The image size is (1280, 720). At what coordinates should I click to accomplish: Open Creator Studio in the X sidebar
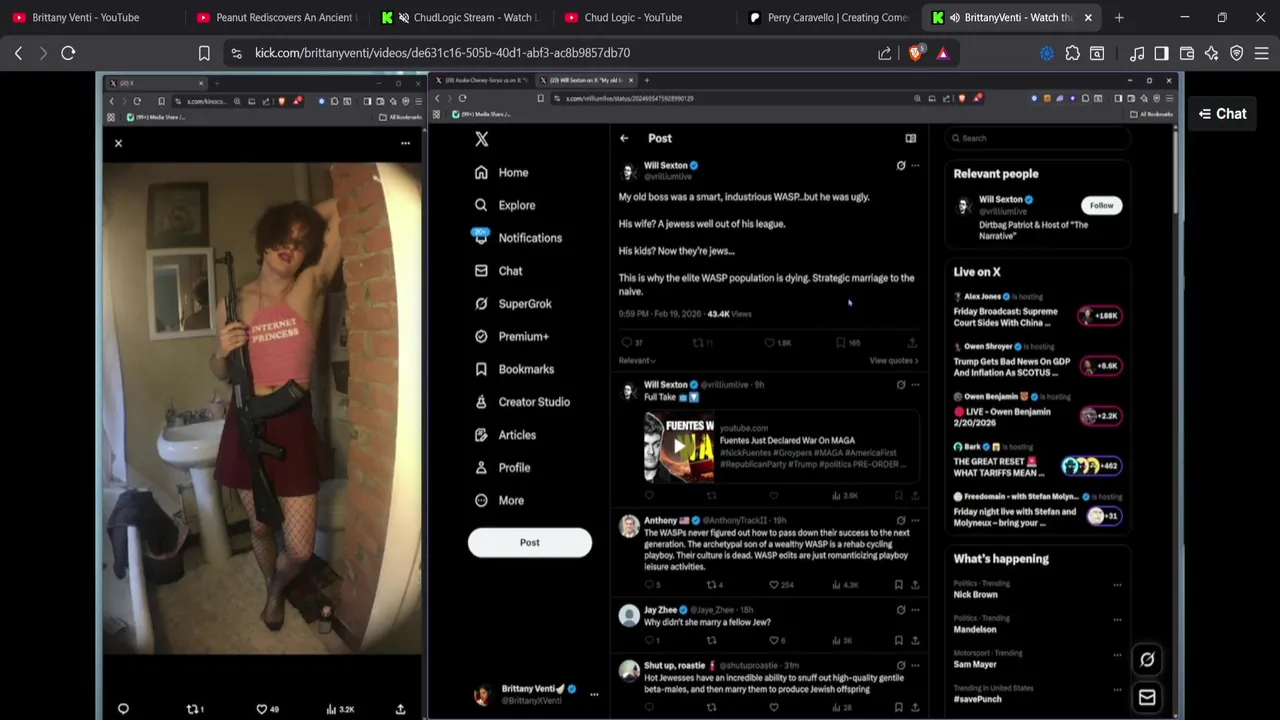(x=522, y=402)
